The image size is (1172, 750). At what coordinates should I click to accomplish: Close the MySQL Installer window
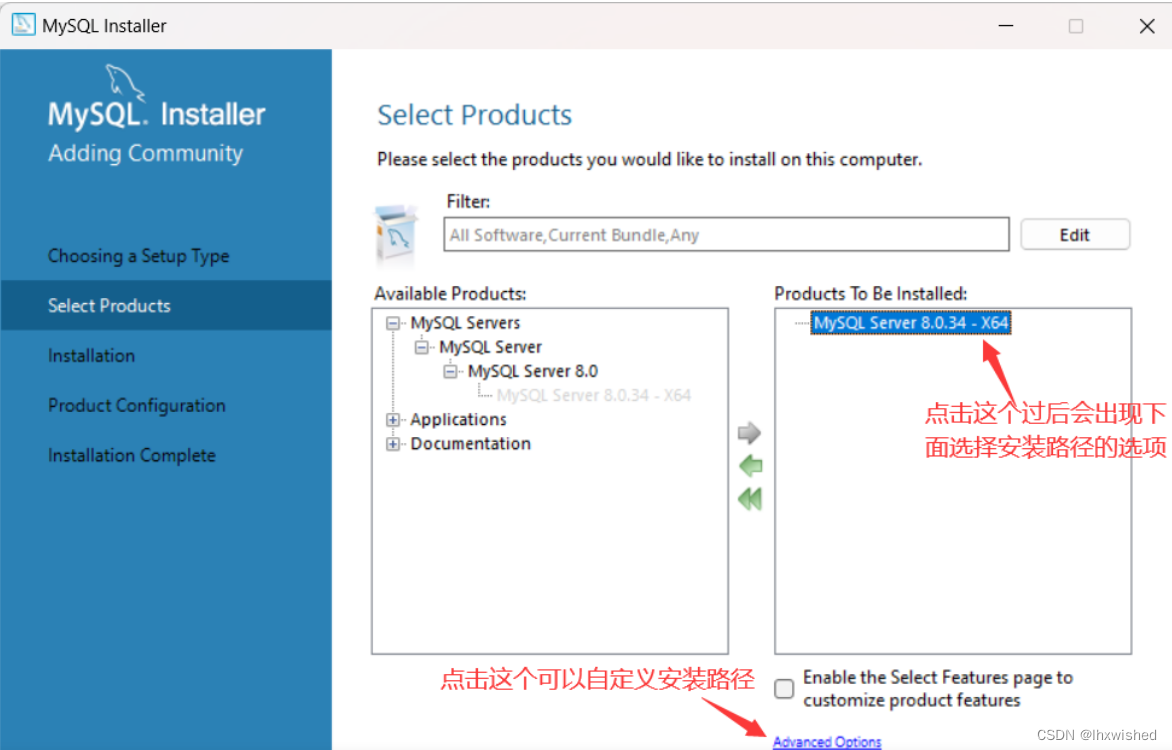coord(1147,26)
